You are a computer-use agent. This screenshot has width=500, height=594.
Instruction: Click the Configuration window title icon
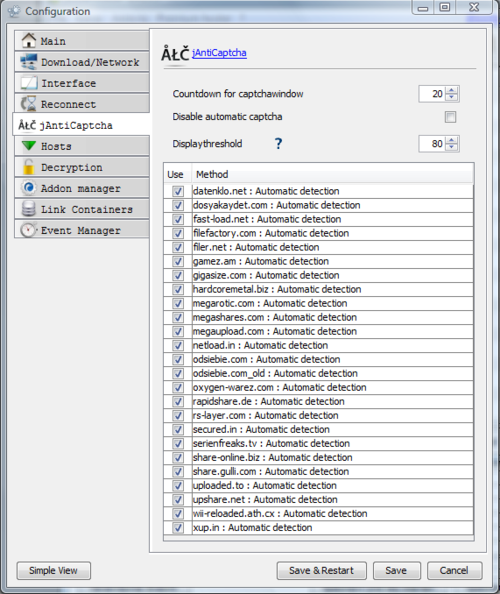tap(14, 11)
